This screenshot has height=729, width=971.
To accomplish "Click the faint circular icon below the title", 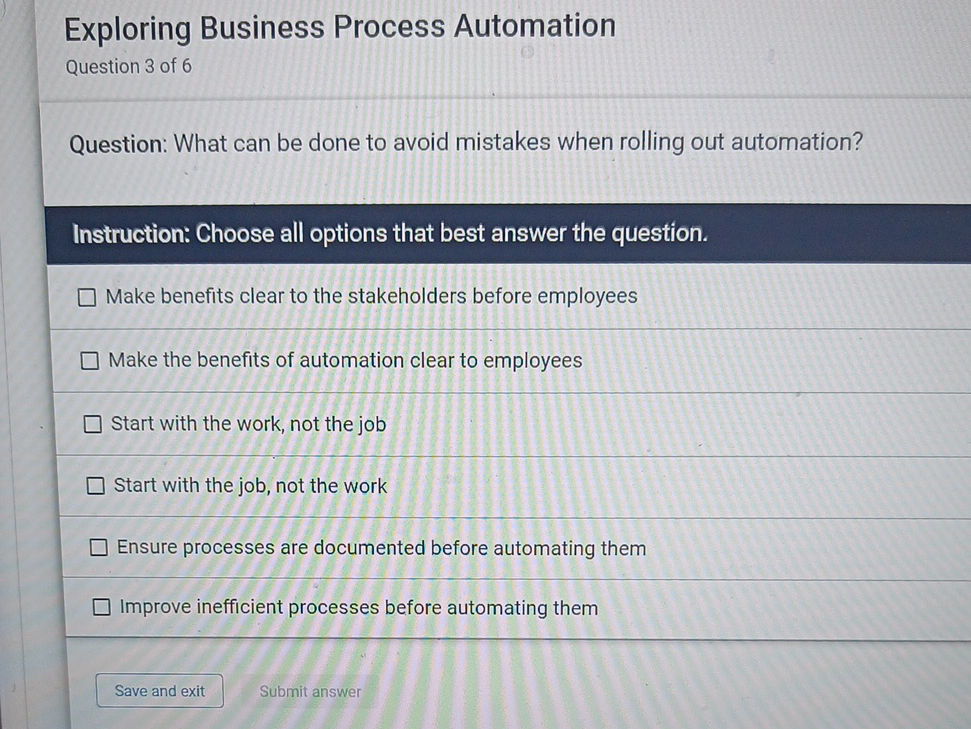I will point(527,51).
